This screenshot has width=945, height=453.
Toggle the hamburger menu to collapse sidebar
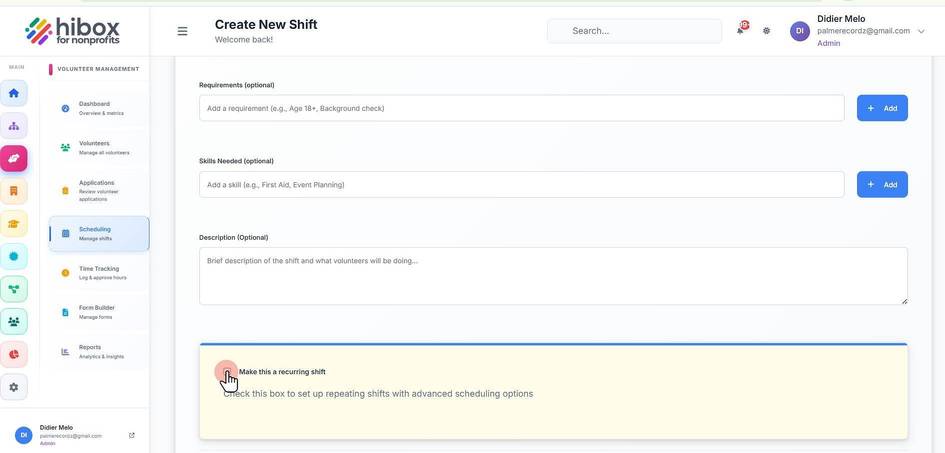(x=183, y=31)
